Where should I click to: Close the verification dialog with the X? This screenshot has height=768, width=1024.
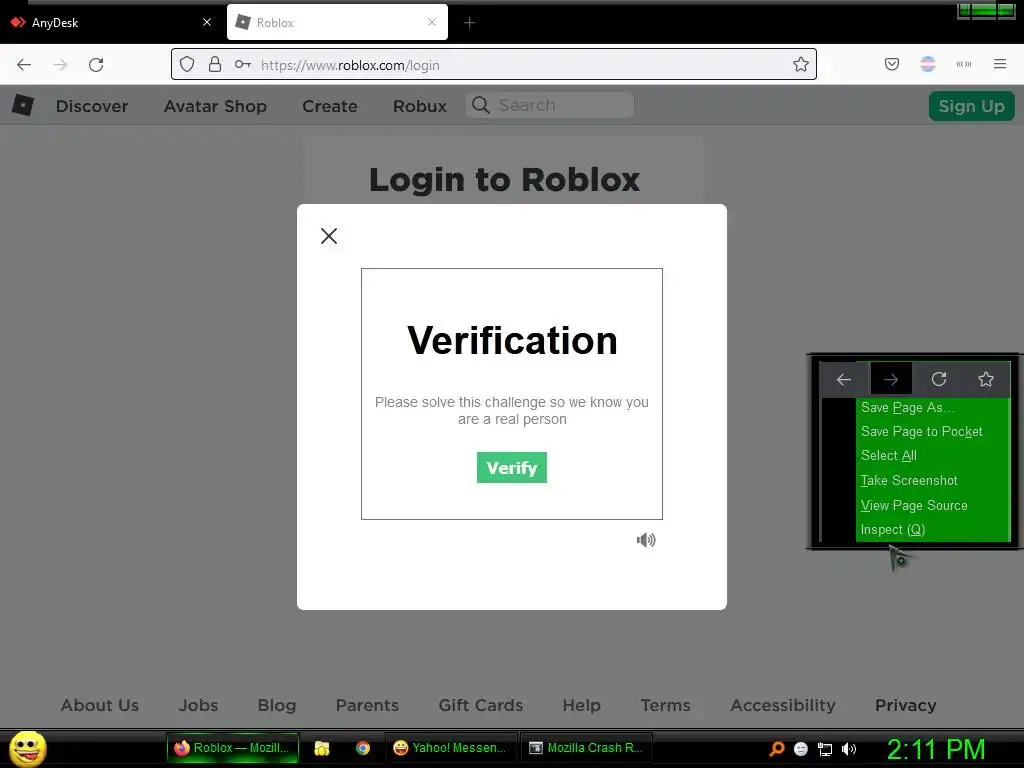[x=329, y=236]
